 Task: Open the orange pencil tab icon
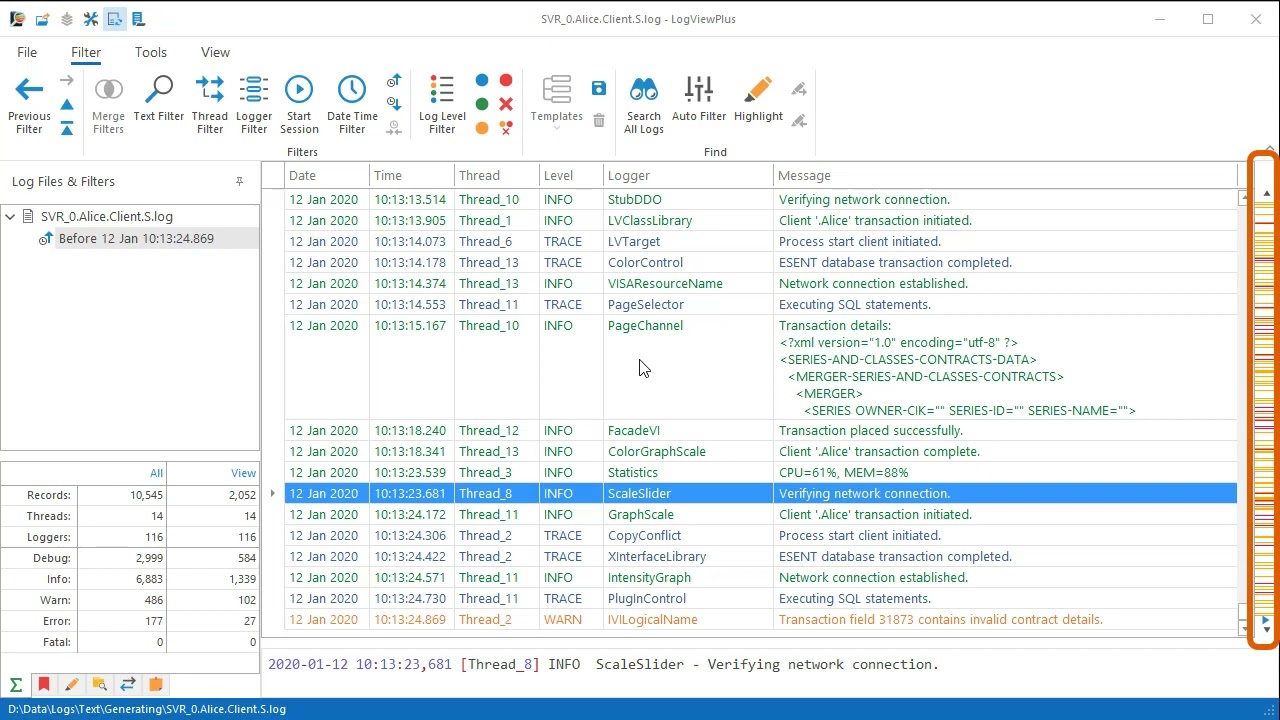coord(71,685)
